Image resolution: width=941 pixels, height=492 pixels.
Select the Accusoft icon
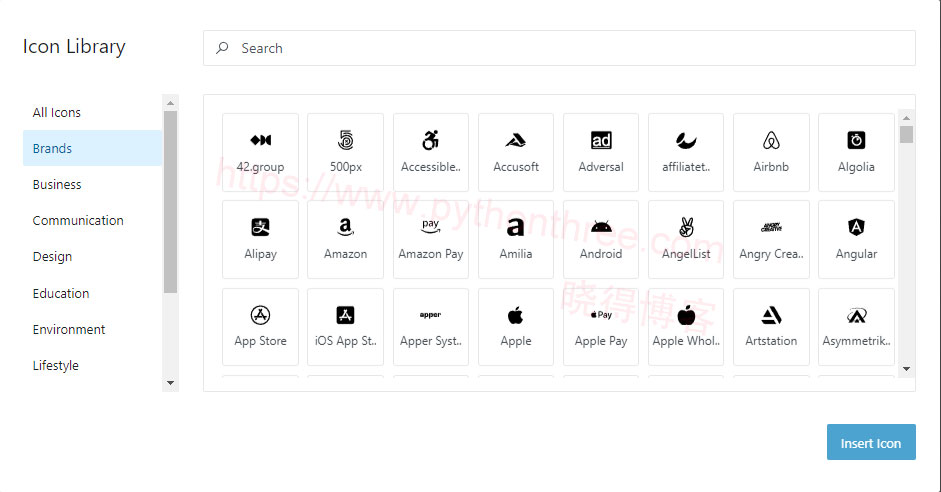click(516, 152)
